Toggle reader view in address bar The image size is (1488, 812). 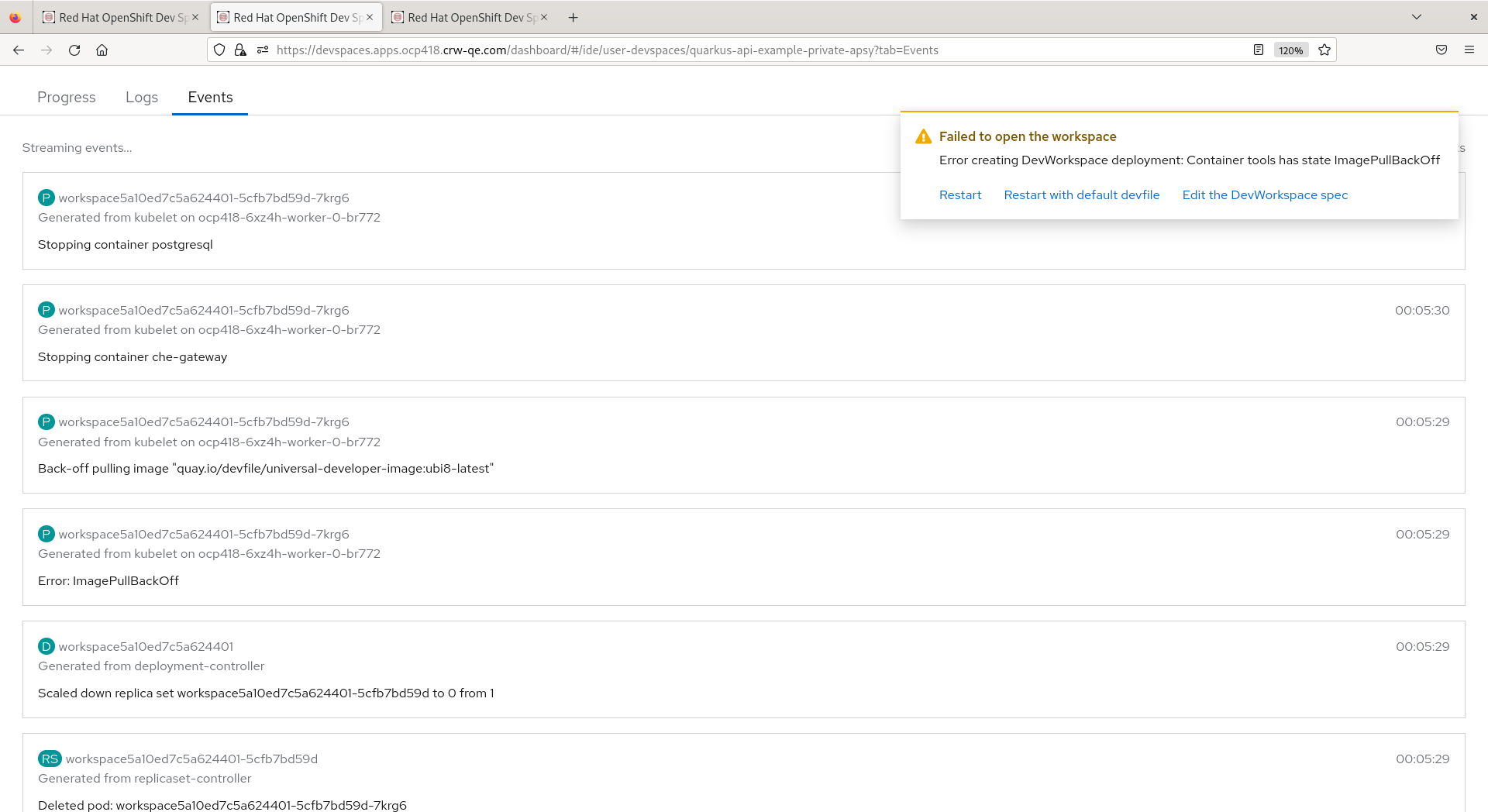click(1259, 50)
